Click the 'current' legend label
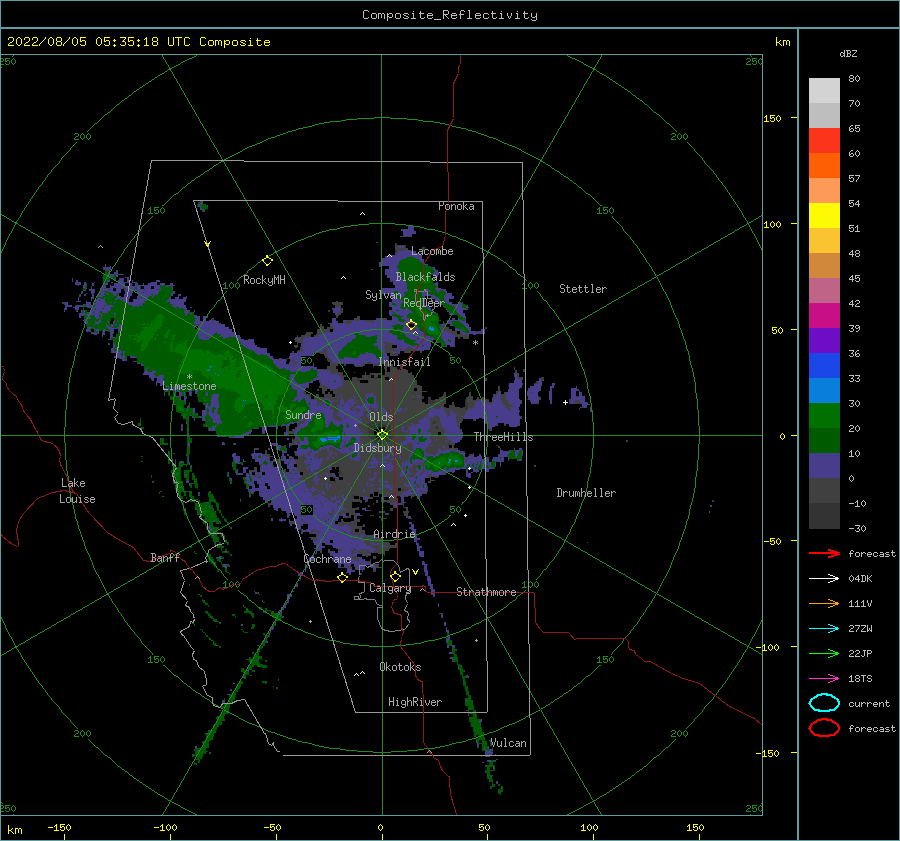This screenshot has width=900, height=841. (x=868, y=703)
